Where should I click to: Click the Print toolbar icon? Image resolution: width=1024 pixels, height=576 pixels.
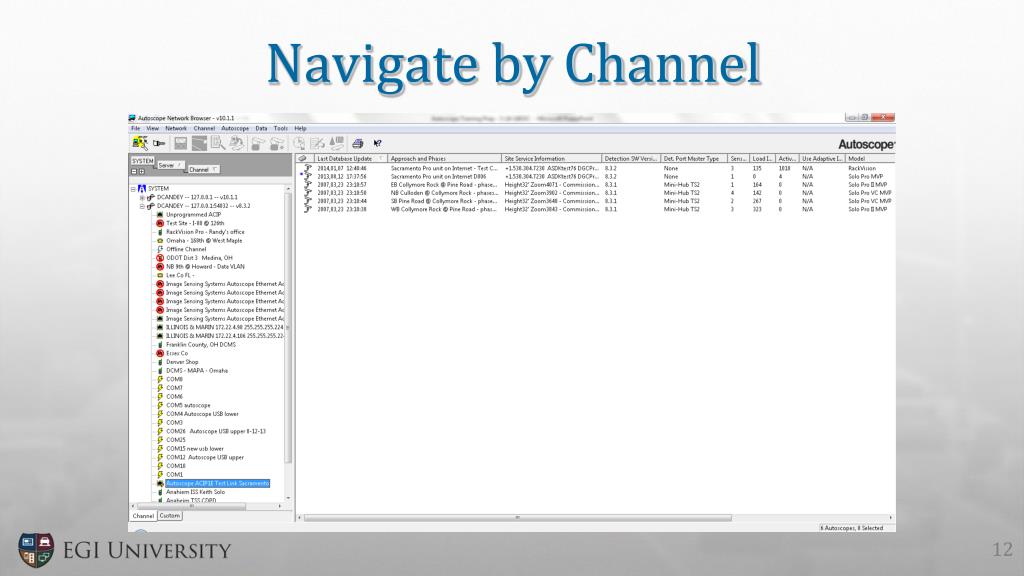[x=357, y=143]
